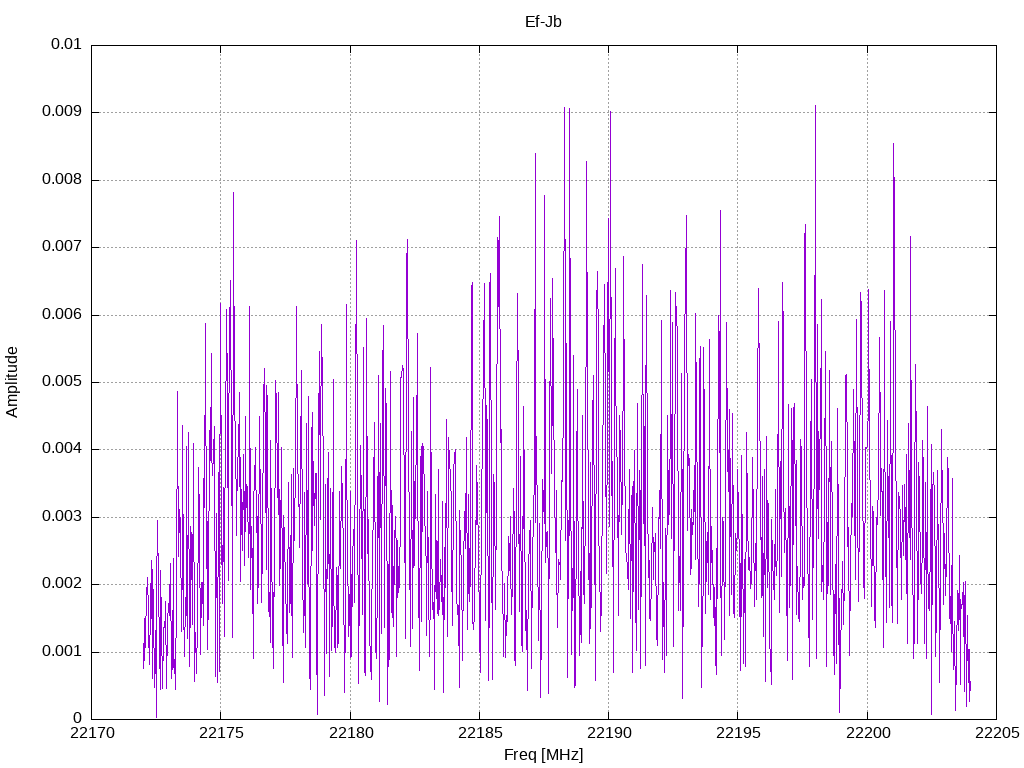
Task: Click the y-axis tick label 0.002
Action: 62,584
